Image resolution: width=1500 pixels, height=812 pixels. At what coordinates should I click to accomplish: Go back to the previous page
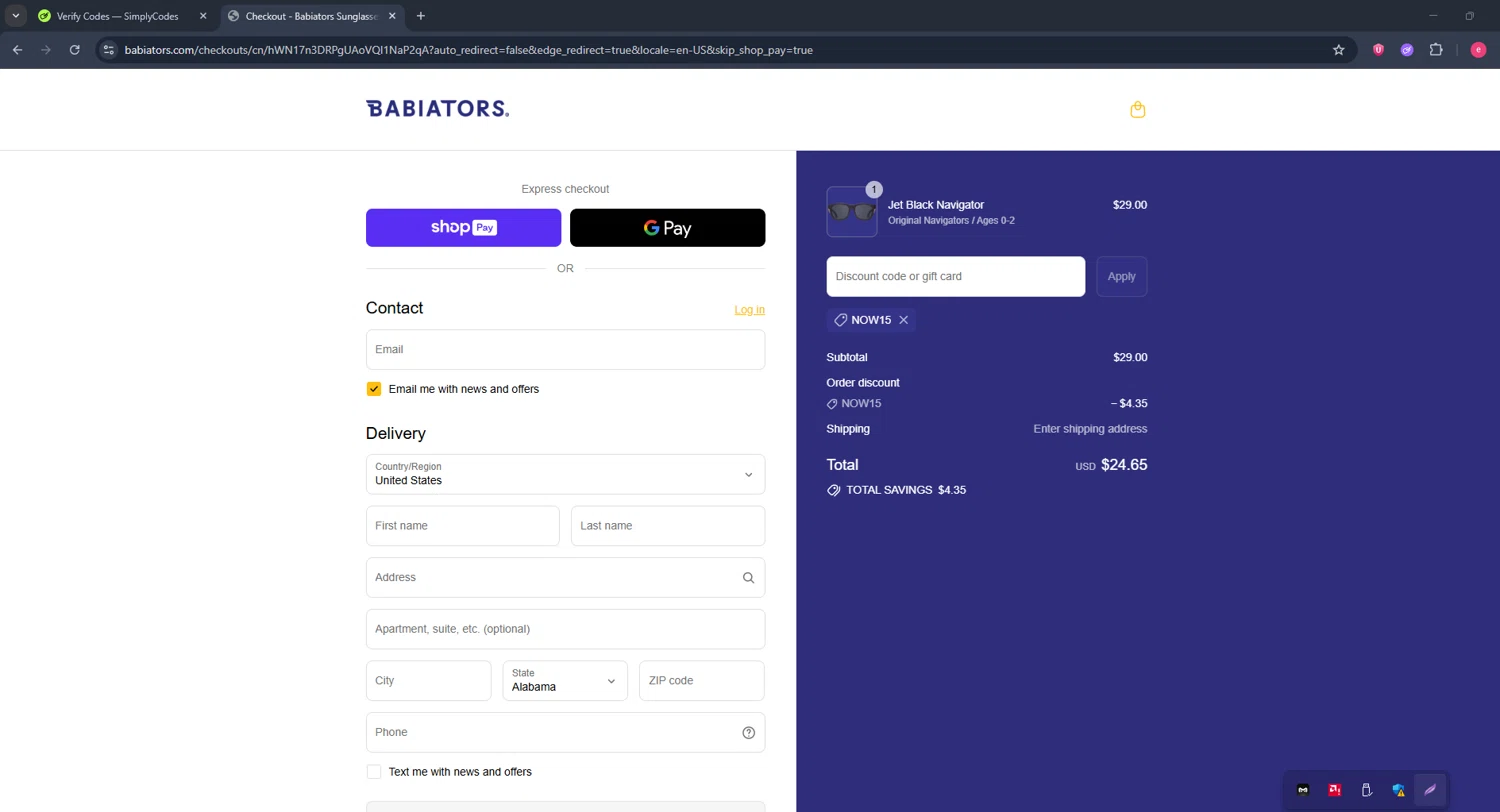[x=17, y=50]
